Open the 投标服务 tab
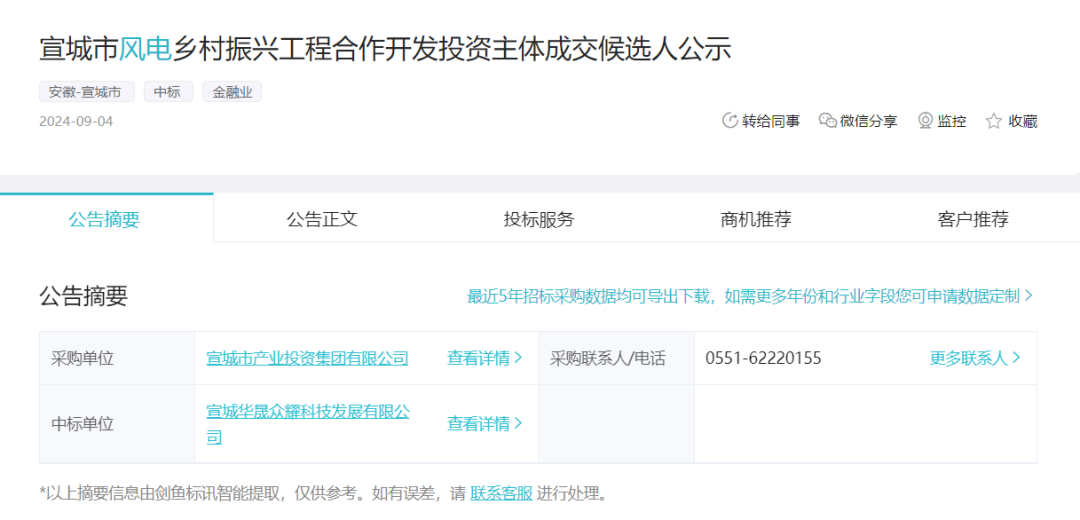 click(x=539, y=219)
